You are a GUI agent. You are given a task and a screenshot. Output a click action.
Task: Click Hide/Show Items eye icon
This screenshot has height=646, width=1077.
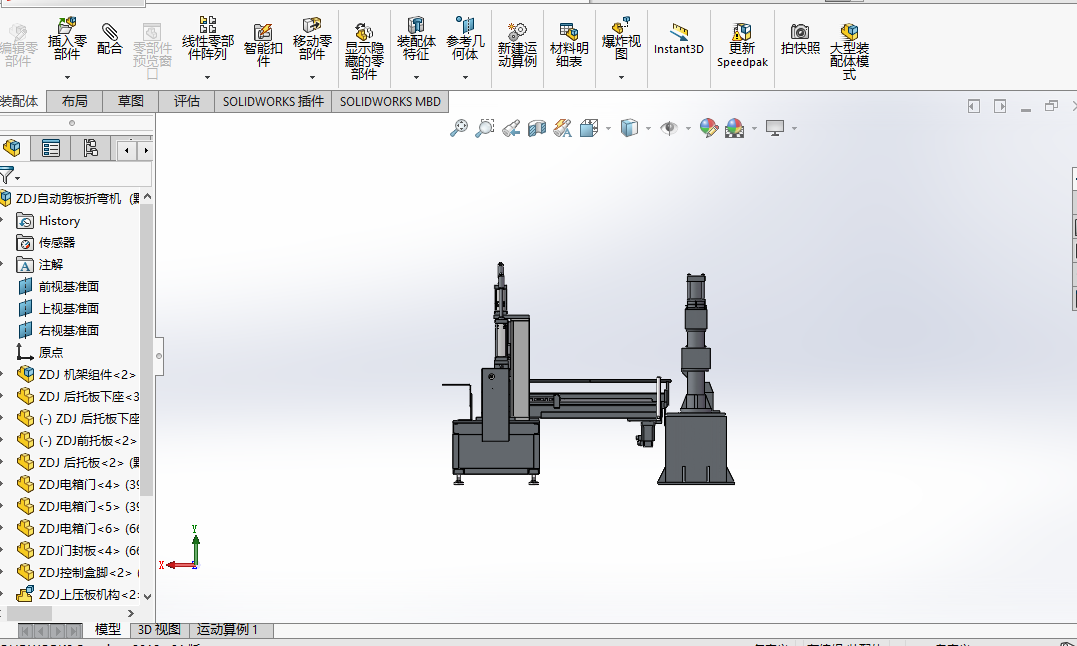click(x=668, y=128)
